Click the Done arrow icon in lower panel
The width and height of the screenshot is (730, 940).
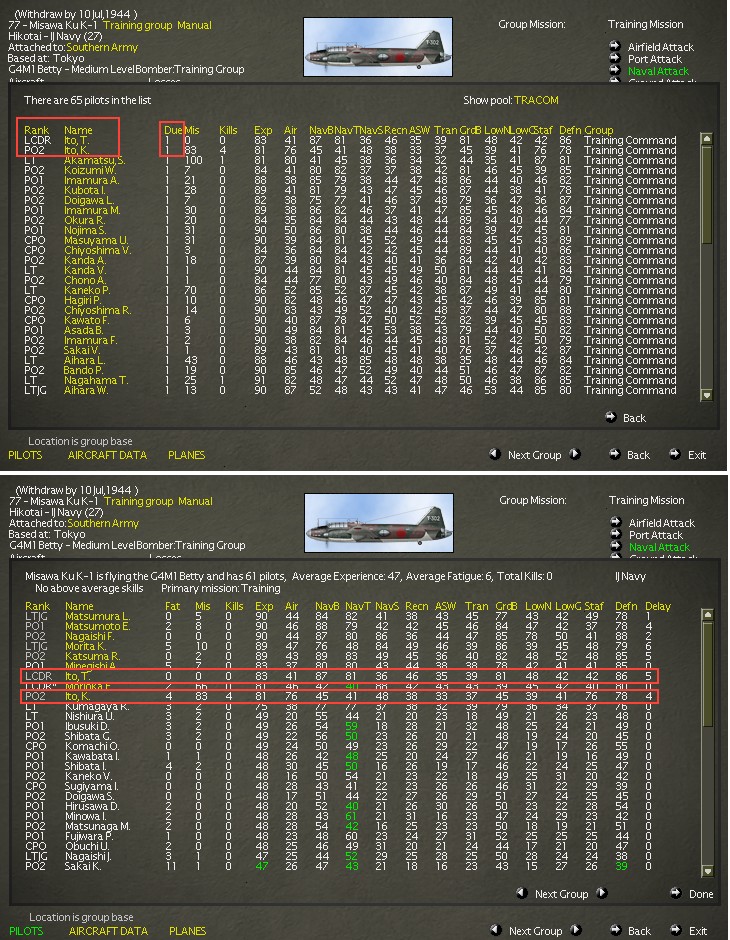coord(675,893)
